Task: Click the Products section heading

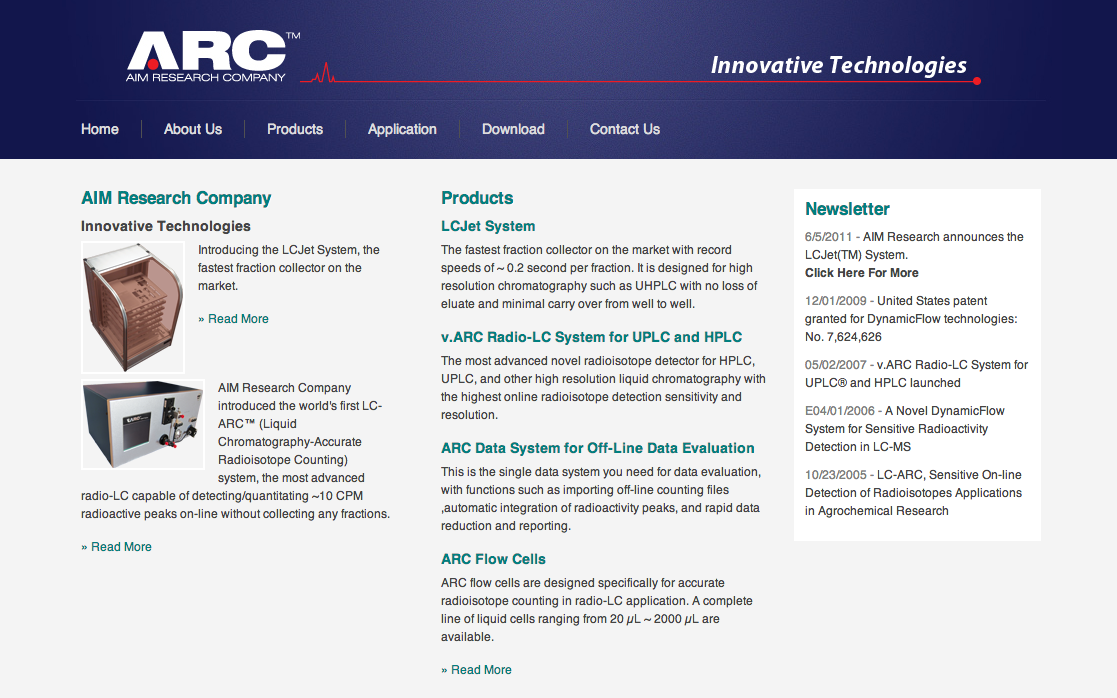Action: [477, 198]
